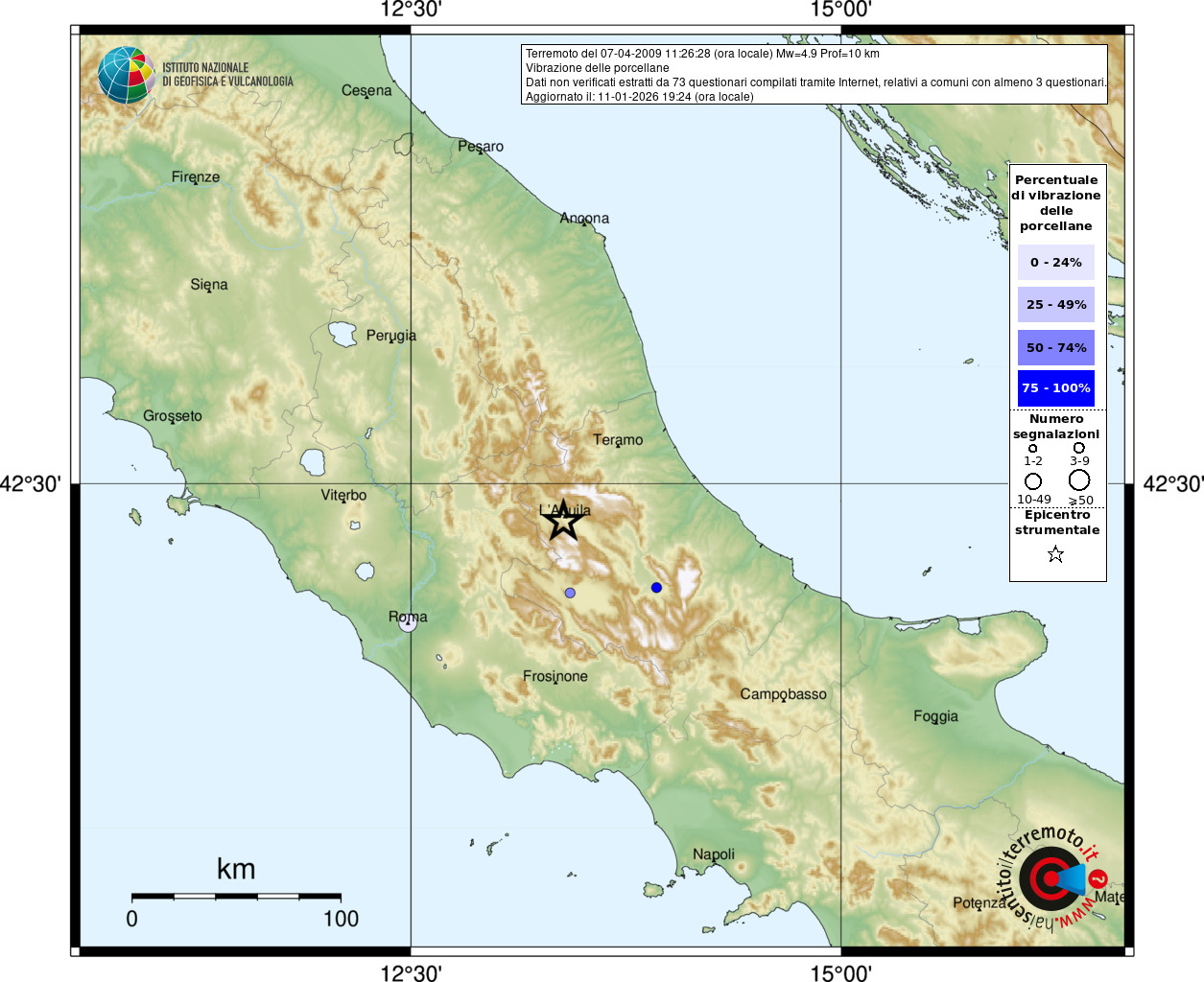Click the left 42°30' latitude label
Screen dimensions: 1204x982
(30, 484)
